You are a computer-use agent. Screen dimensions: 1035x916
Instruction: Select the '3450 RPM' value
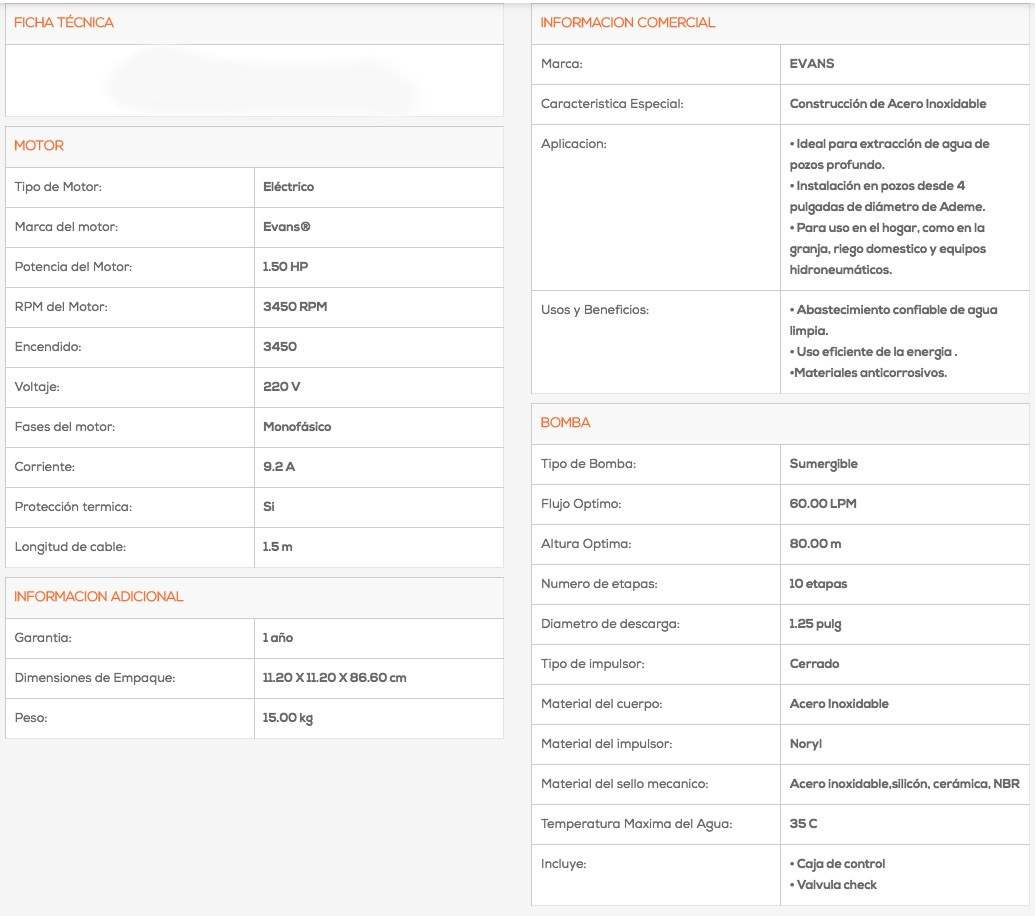coord(295,307)
